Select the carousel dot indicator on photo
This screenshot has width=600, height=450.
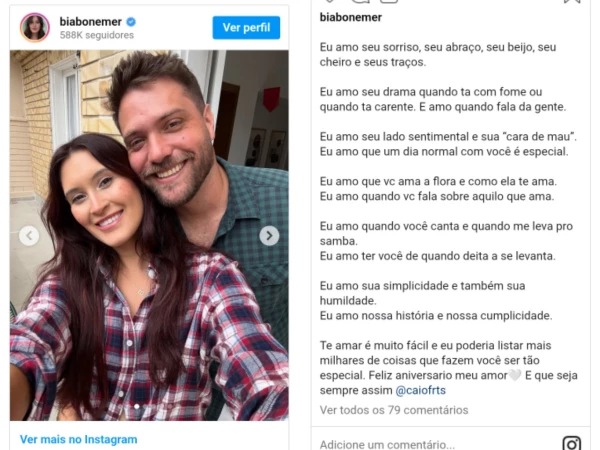pyautogui.click(x=137, y=406)
